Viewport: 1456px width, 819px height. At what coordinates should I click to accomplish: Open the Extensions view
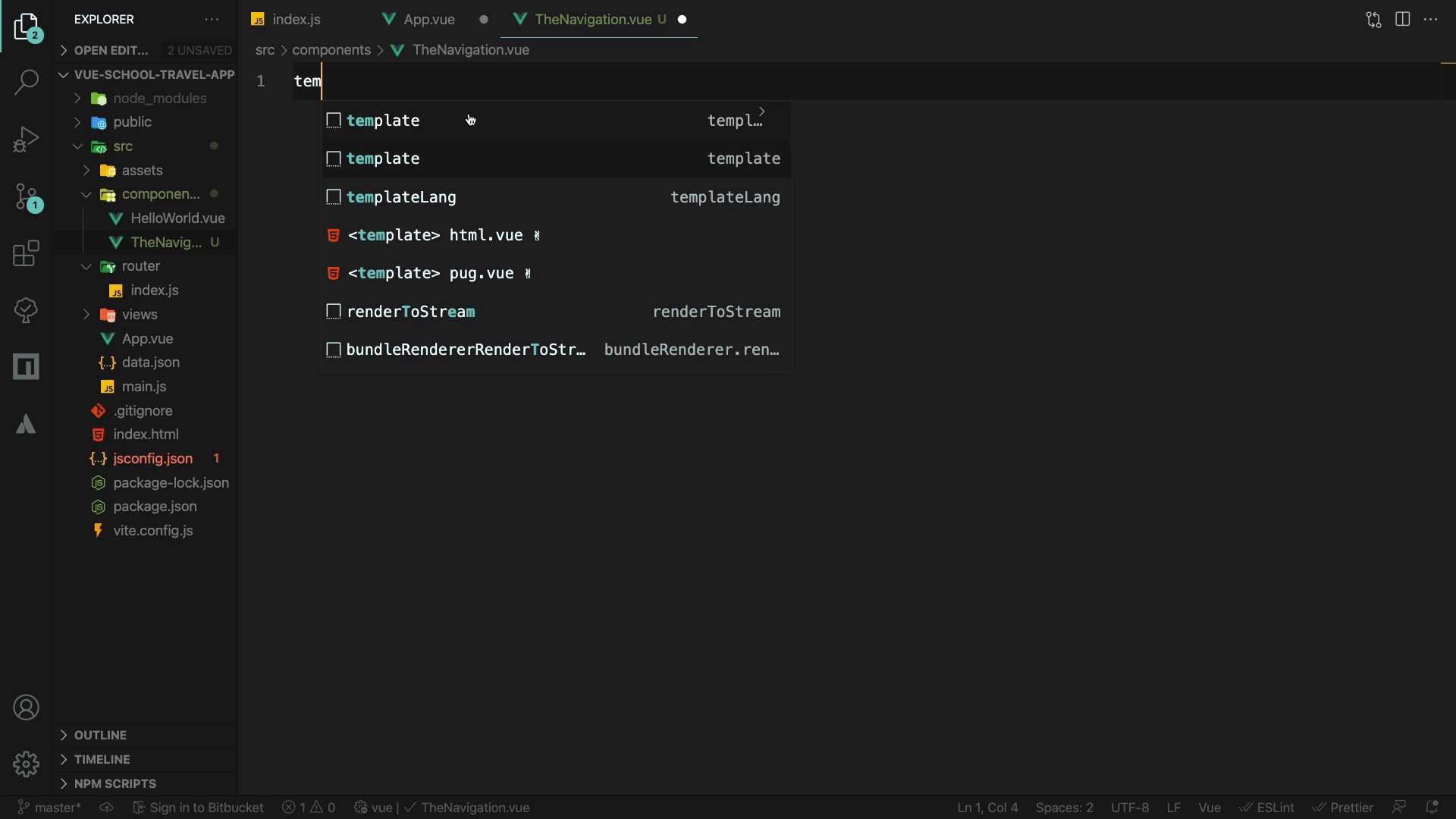pos(27,254)
